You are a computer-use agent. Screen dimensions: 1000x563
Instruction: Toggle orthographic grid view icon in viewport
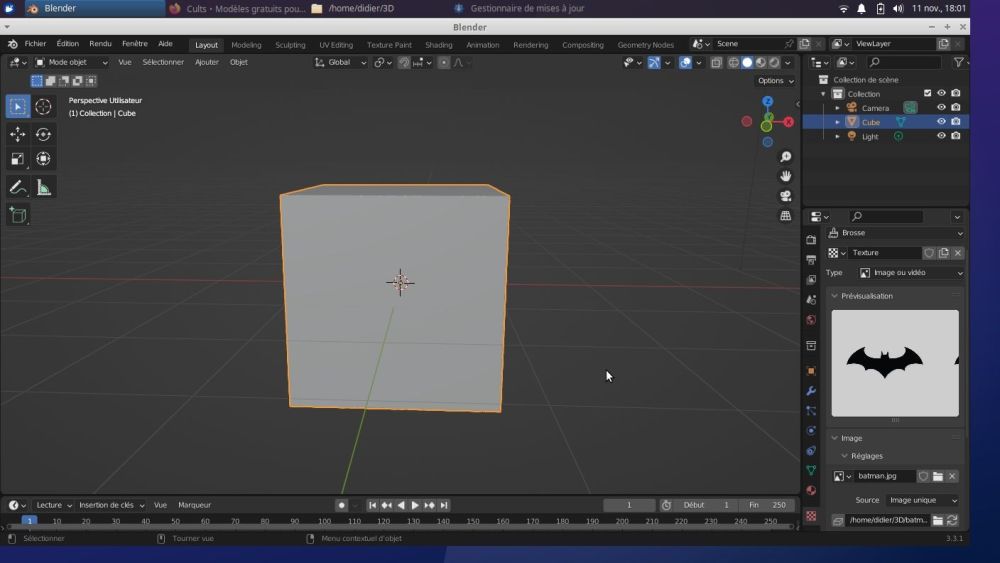[x=786, y=215]
